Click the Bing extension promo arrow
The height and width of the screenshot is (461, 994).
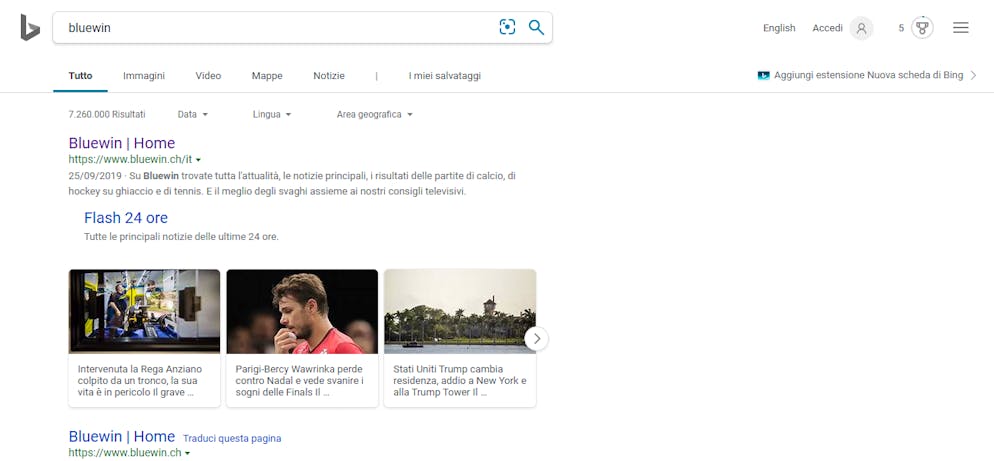[974, 75]
